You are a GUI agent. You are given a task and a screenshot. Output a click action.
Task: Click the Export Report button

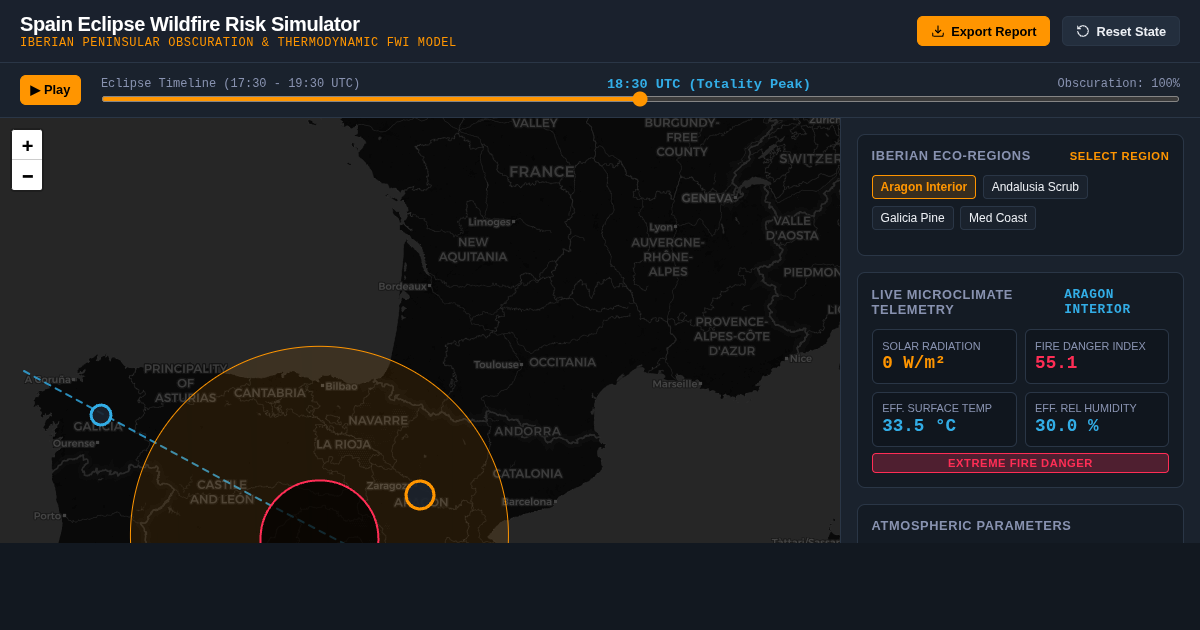point(983,31)
